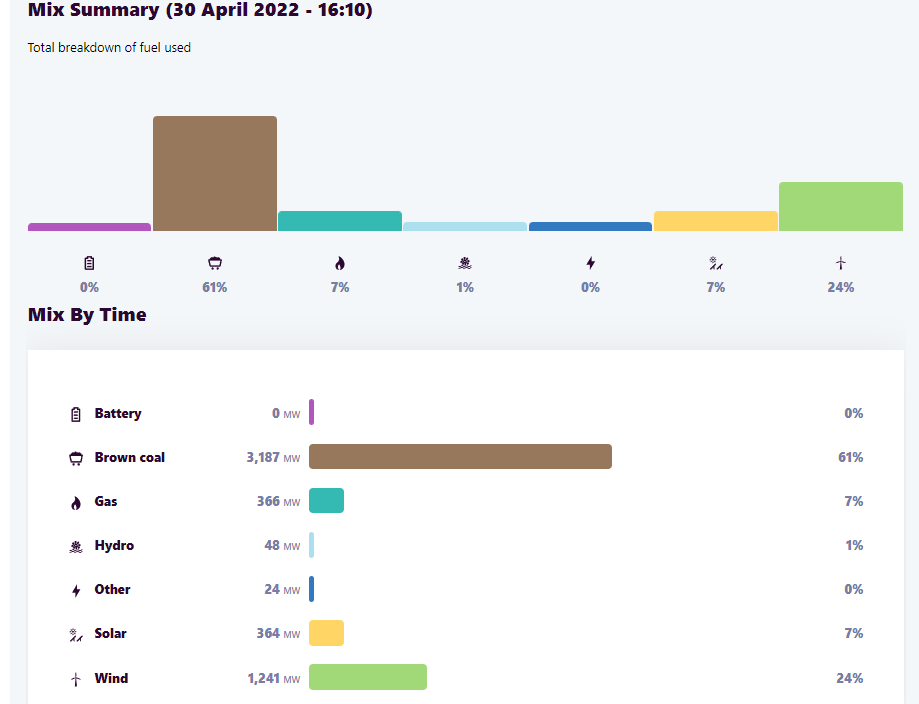This screenshot has height=704, width=919.
Task: Click the teal Gas bar in Mix By Time
Action: pyautogui.click(x=326, y=501)
